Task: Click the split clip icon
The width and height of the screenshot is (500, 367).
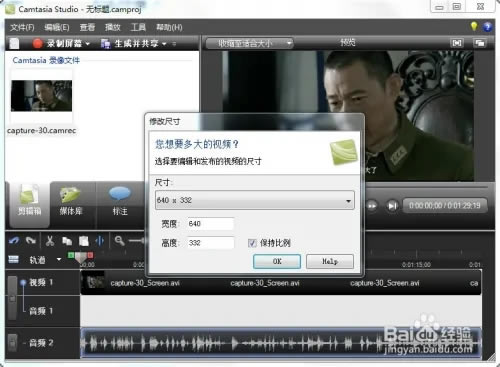Action: pyautogui.click(x=100, y=241)
